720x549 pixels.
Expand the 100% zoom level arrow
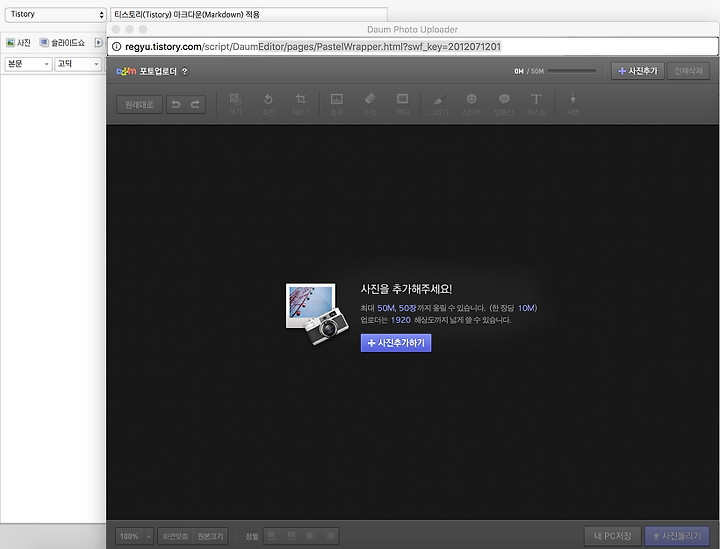(x=149, y=536)
